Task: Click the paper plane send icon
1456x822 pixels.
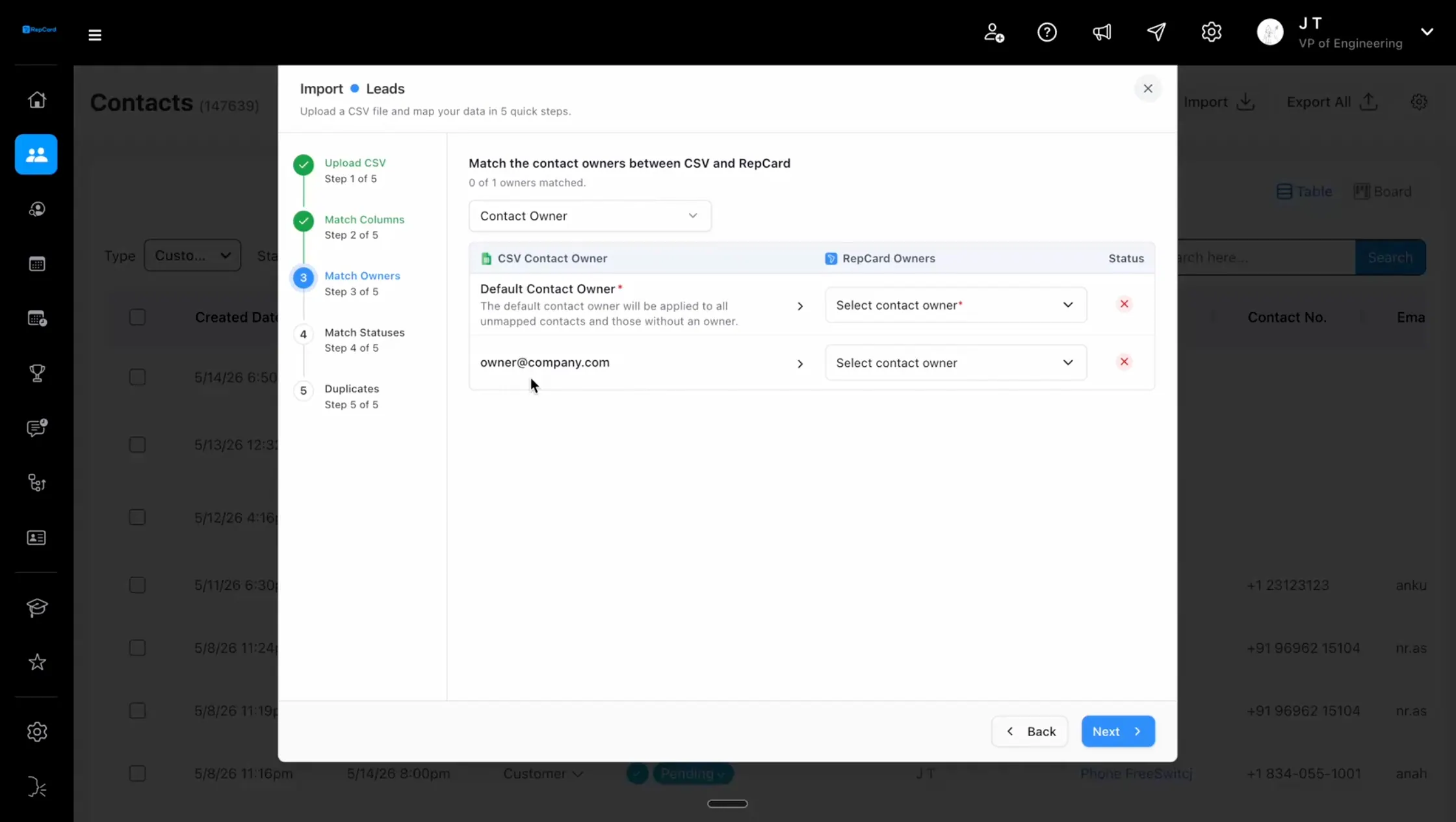Action: [1156, 33]
